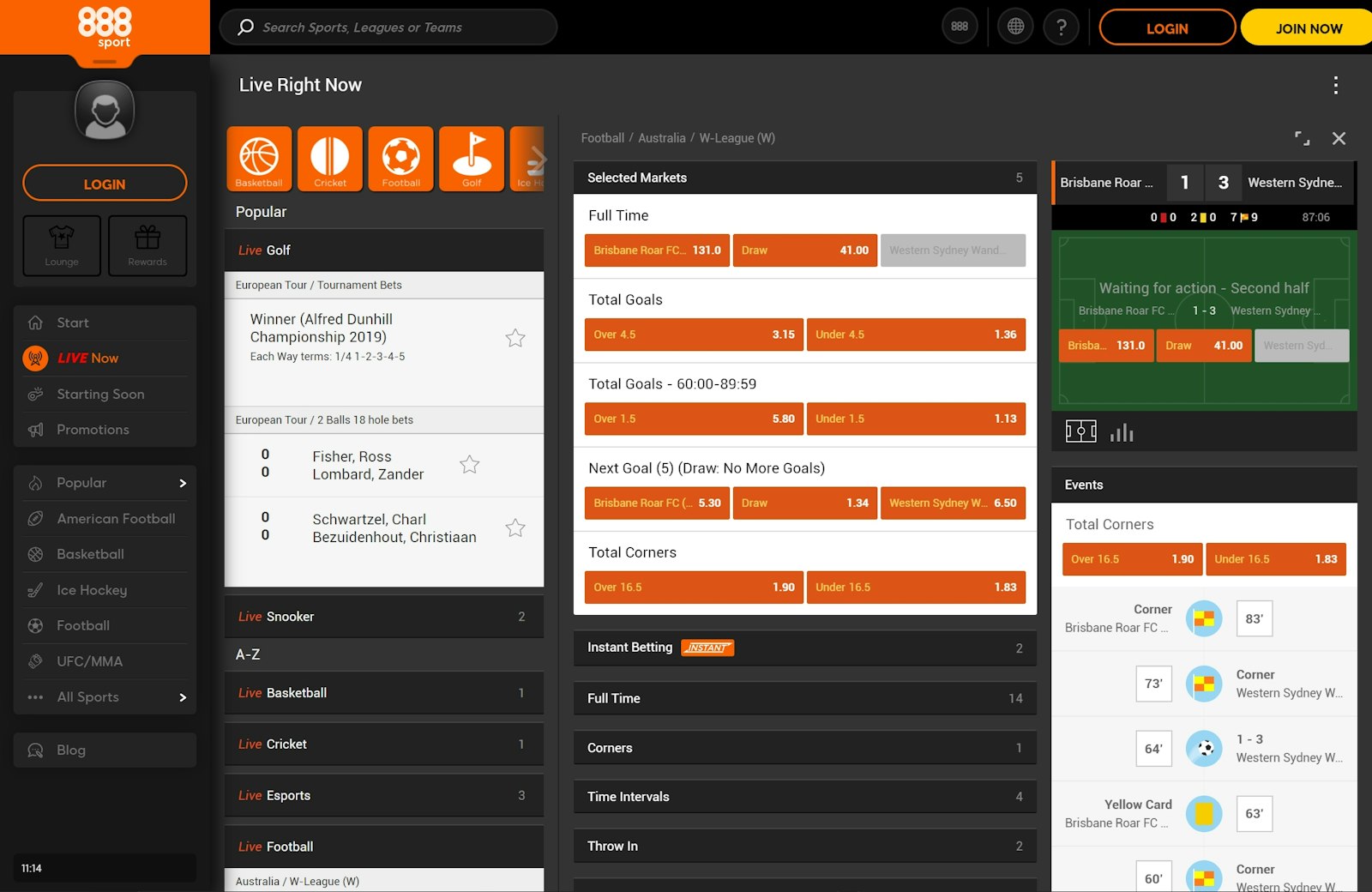The height and width of the screenshot is (892, 1372).
Task: Open the Lounge shirt icon
Action: (62, 245)
